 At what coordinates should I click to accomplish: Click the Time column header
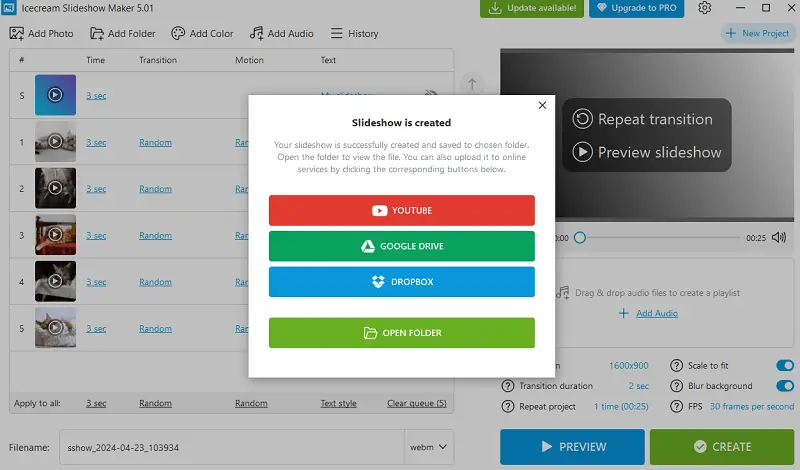95,60
